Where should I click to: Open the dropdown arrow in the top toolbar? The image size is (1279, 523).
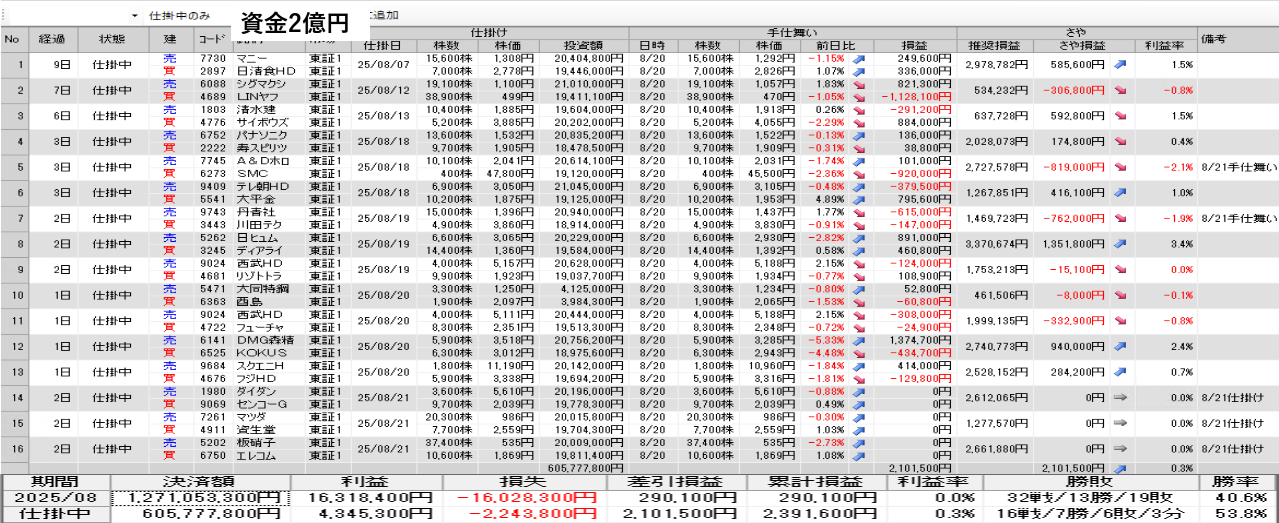(134, 17)
